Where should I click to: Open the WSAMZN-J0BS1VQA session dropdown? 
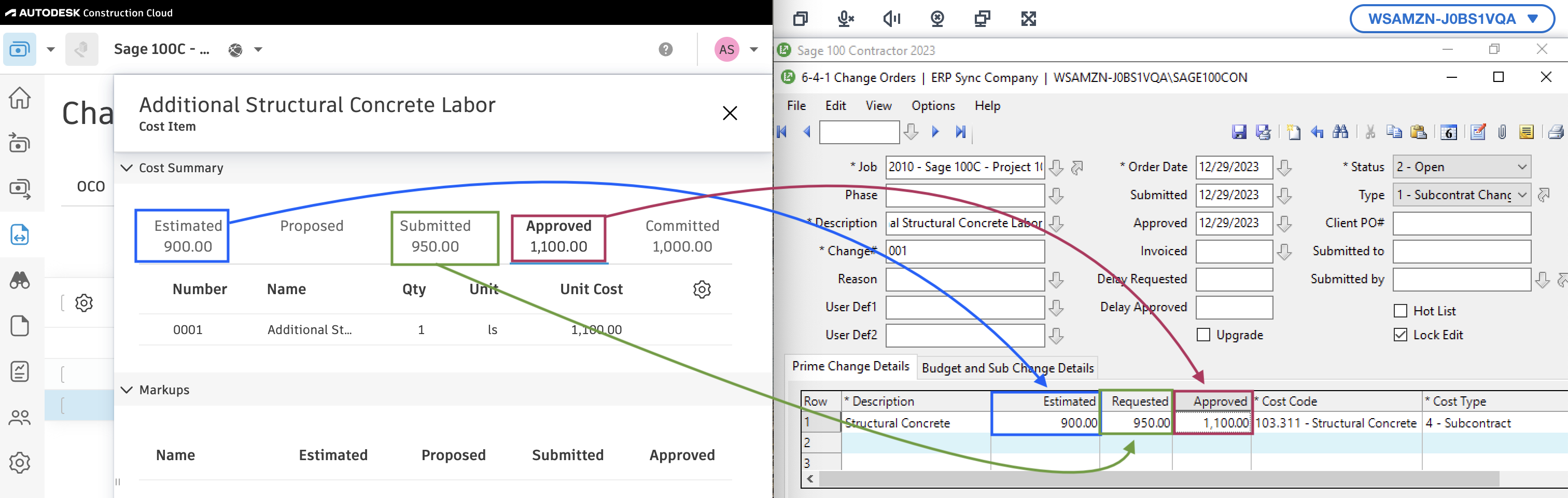pyautogui.click(x=1452, y=19)
